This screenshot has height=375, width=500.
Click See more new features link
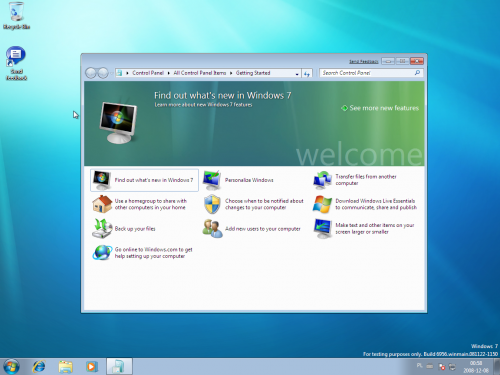[x=384, y=108]
